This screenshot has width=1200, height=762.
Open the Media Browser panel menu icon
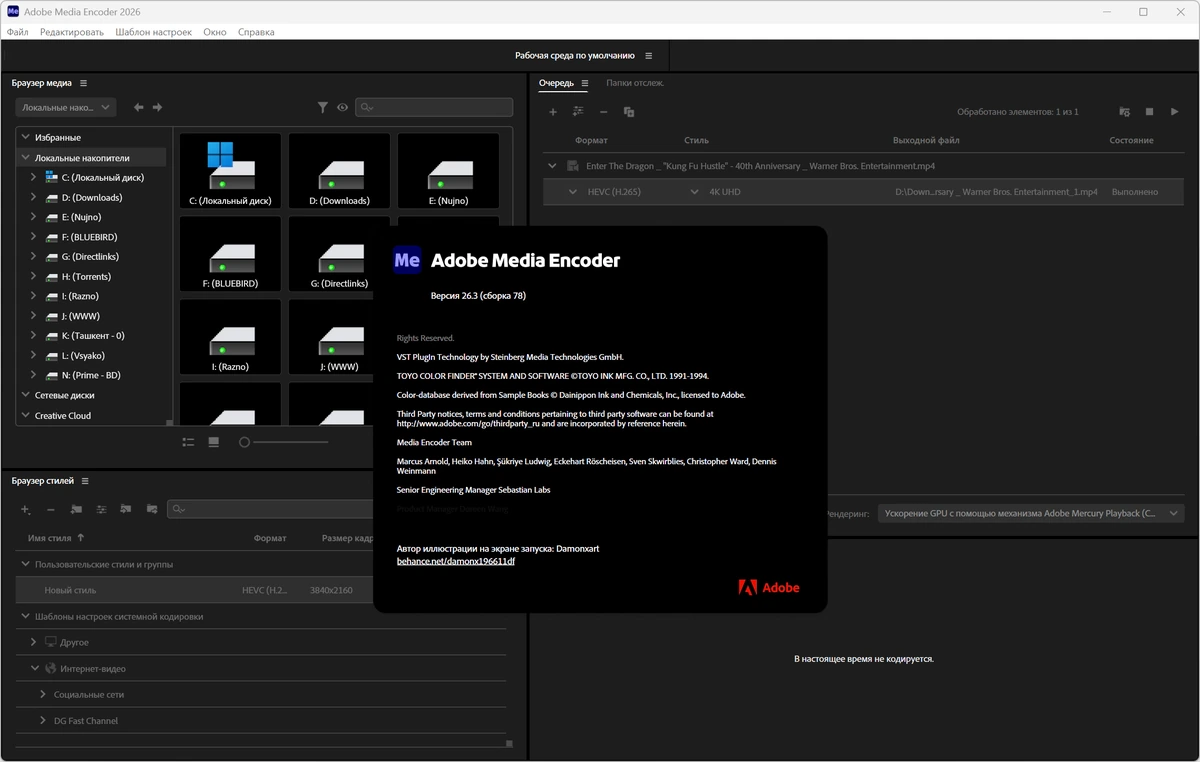coord(84,83)
